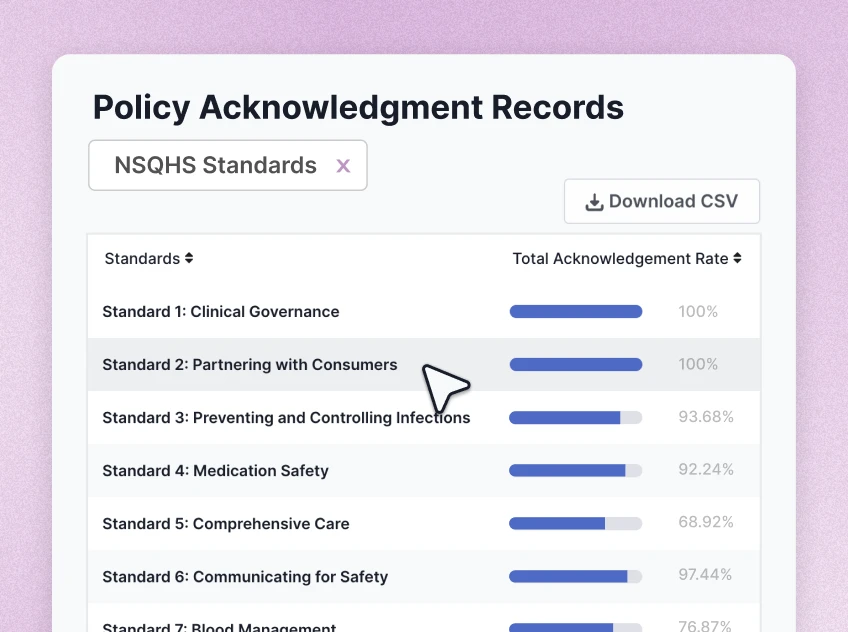
Task: Click Standard 5: Comprehensive Care entry
Action: click(x=225, y=523)
